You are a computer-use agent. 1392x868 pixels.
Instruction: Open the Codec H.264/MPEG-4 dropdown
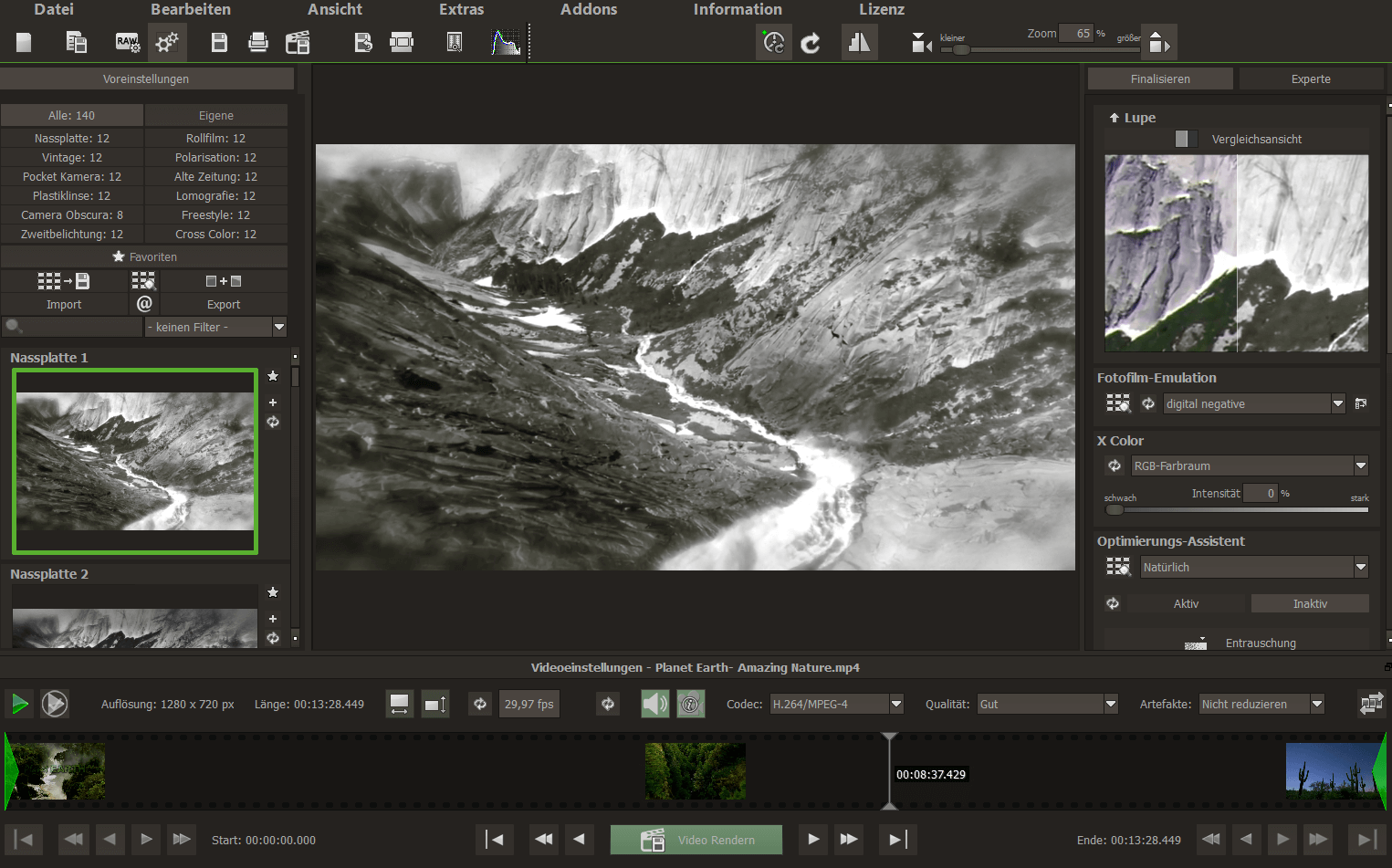(x=836, y=704)
